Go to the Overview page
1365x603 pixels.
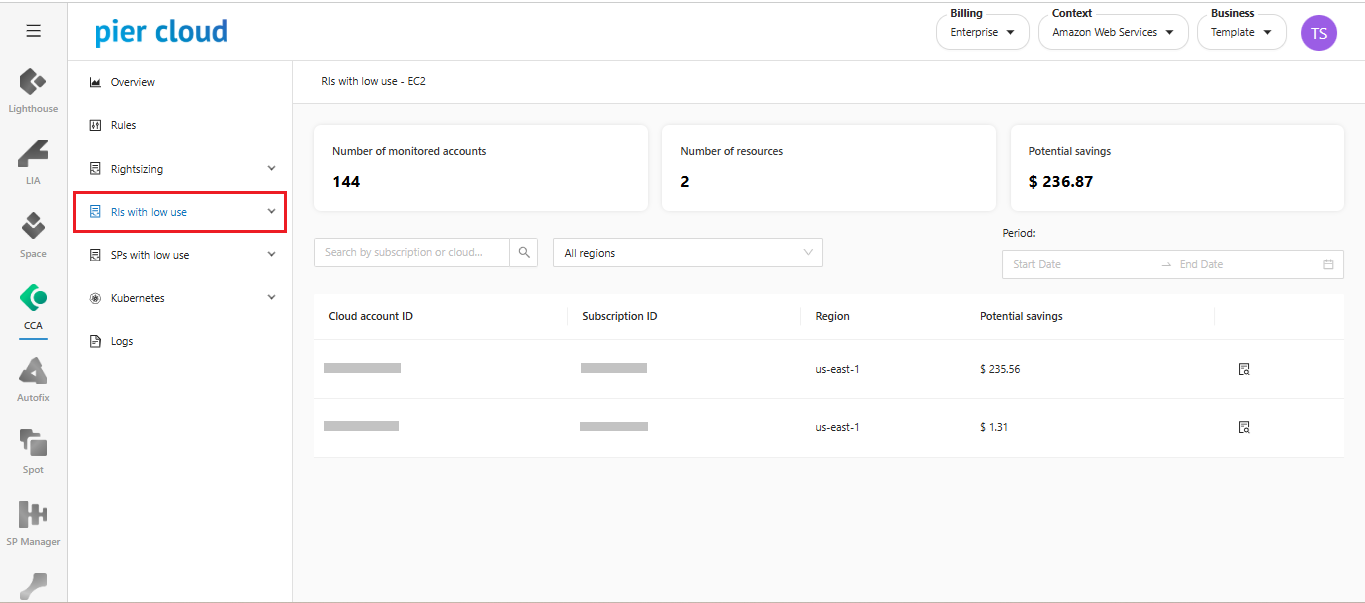coord(132,82)
